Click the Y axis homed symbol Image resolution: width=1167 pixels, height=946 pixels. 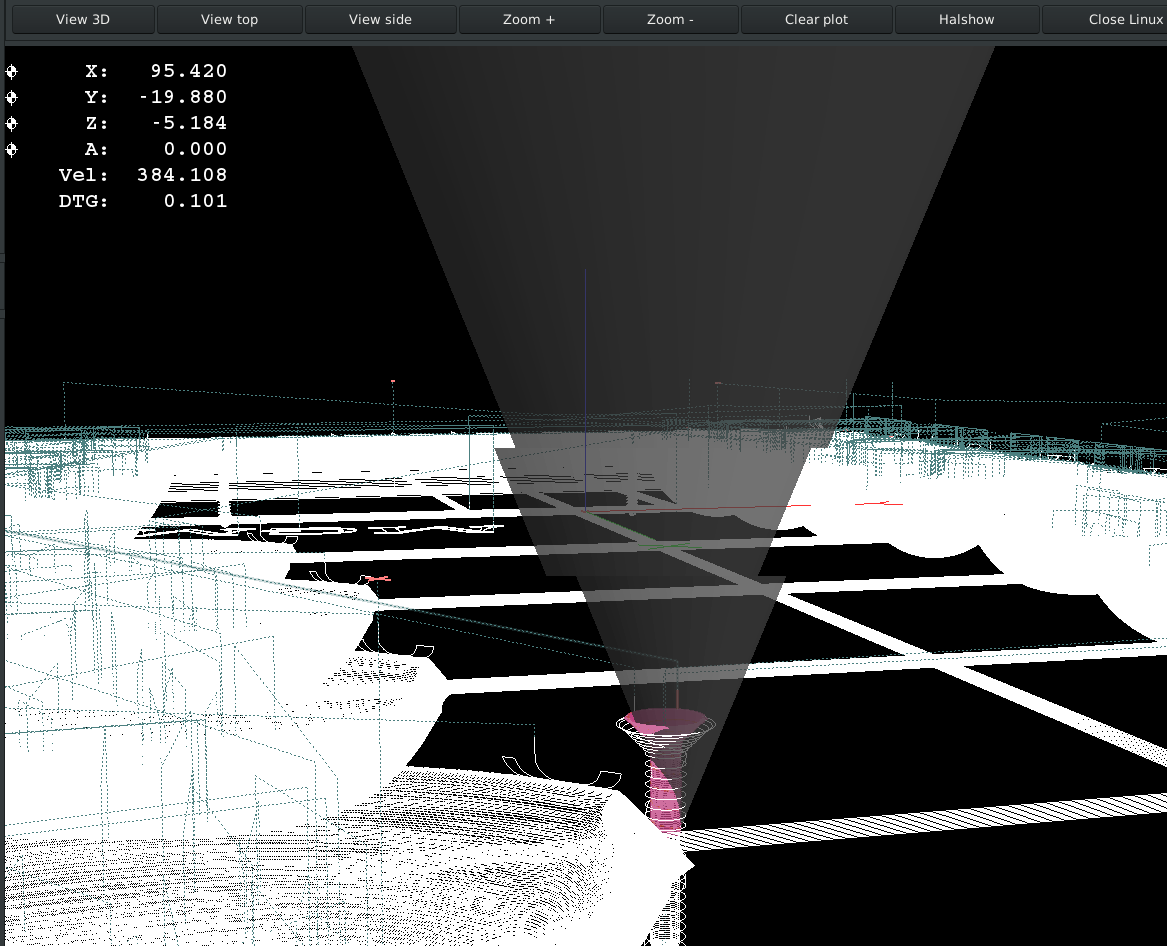point(12,97)
